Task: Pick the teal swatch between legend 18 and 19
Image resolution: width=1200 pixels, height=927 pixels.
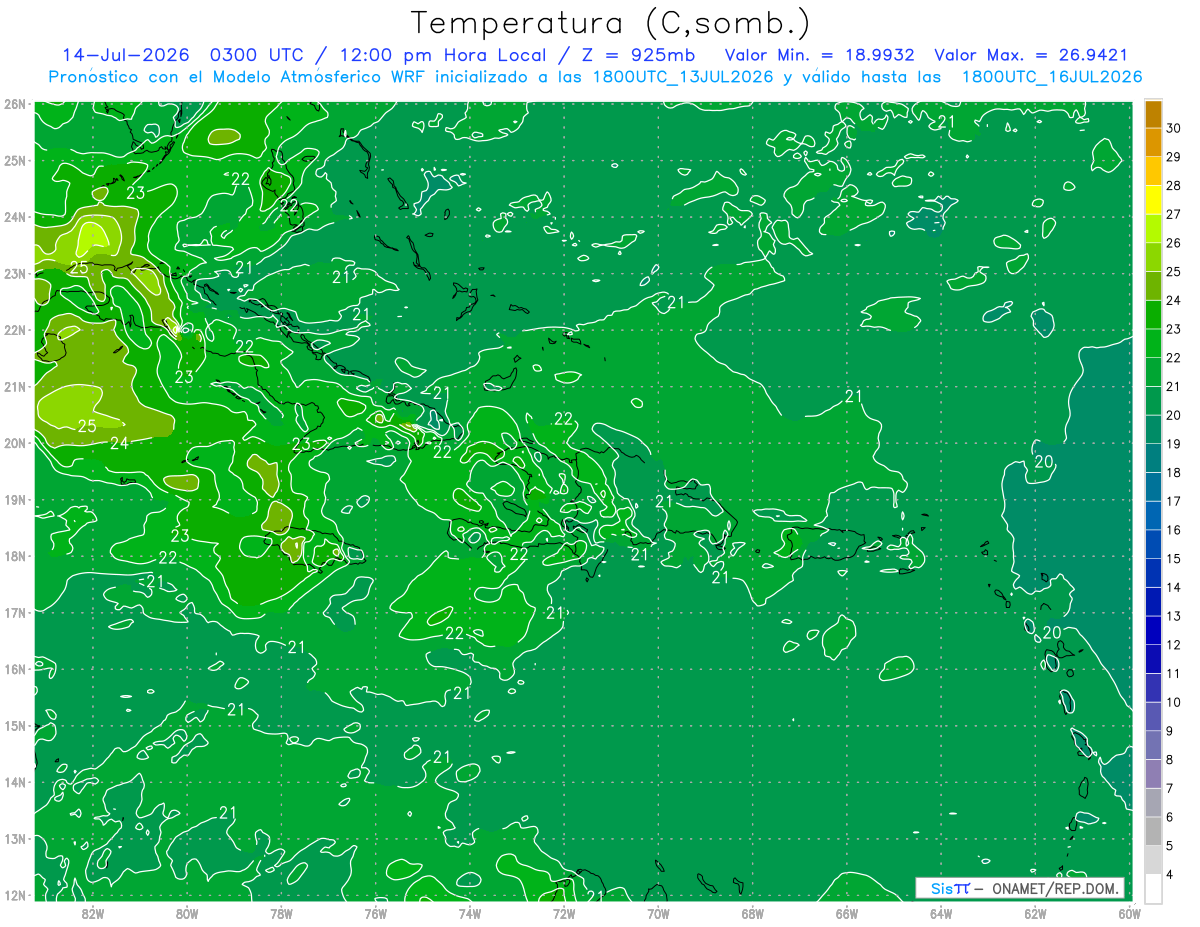Action: [x=1153, y=458]
